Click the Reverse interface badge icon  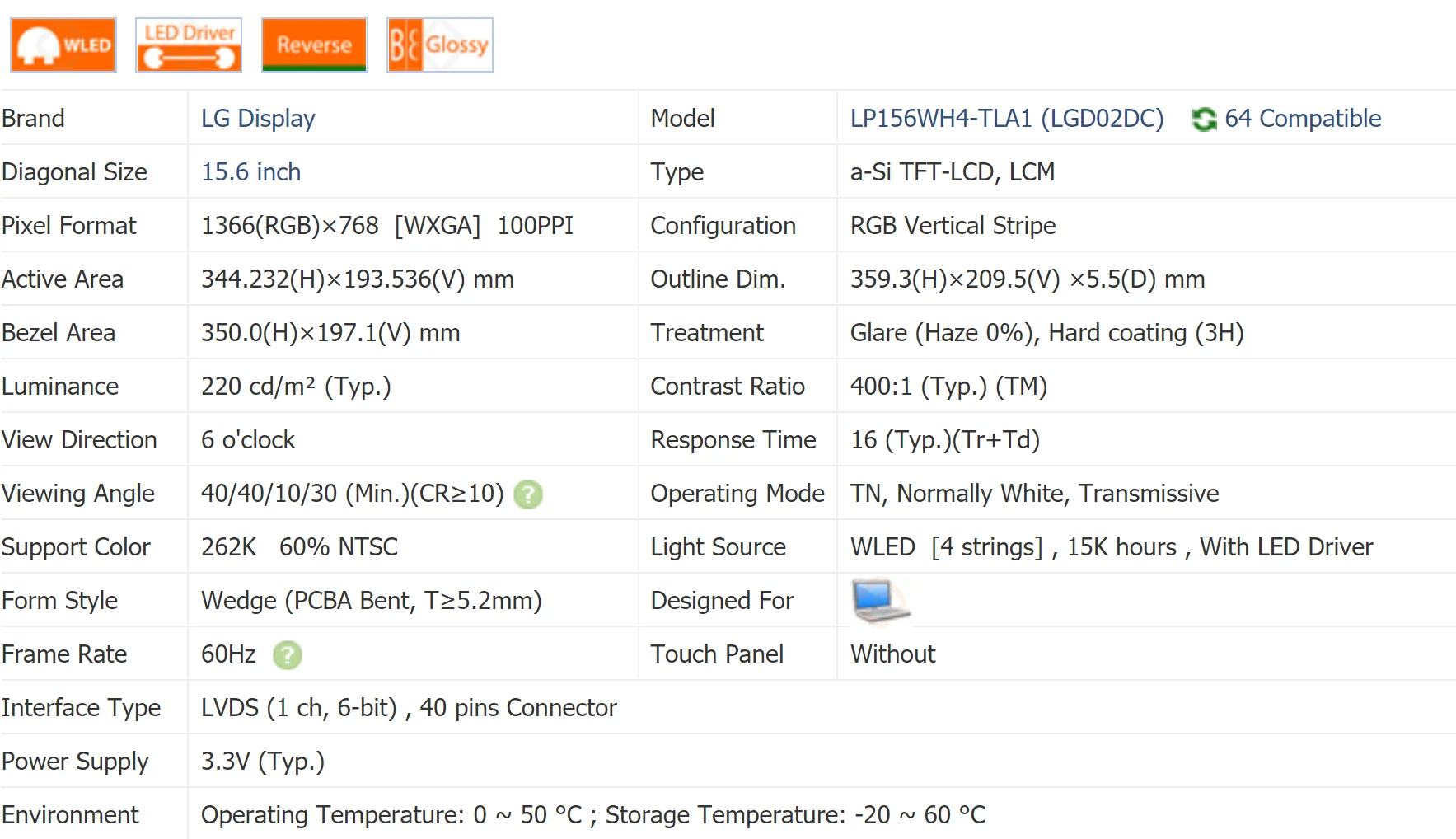(313, 45)
